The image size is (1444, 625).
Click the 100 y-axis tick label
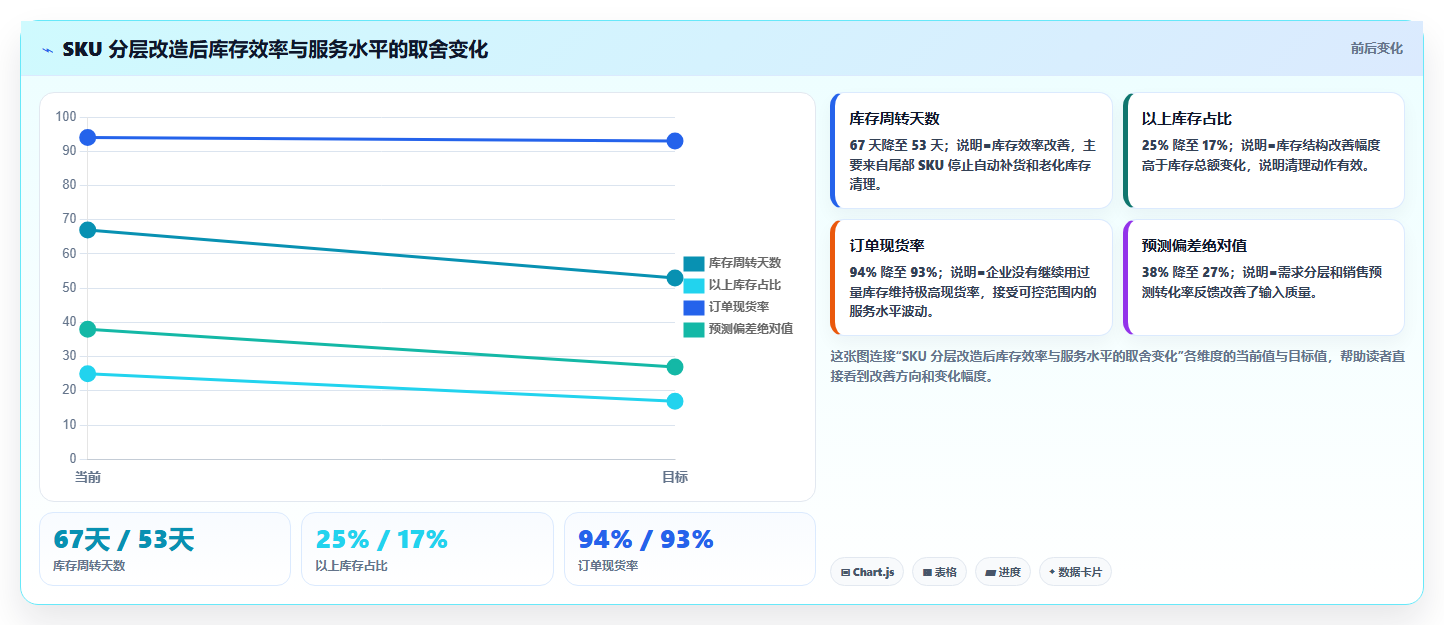click(x=66, y=117)
